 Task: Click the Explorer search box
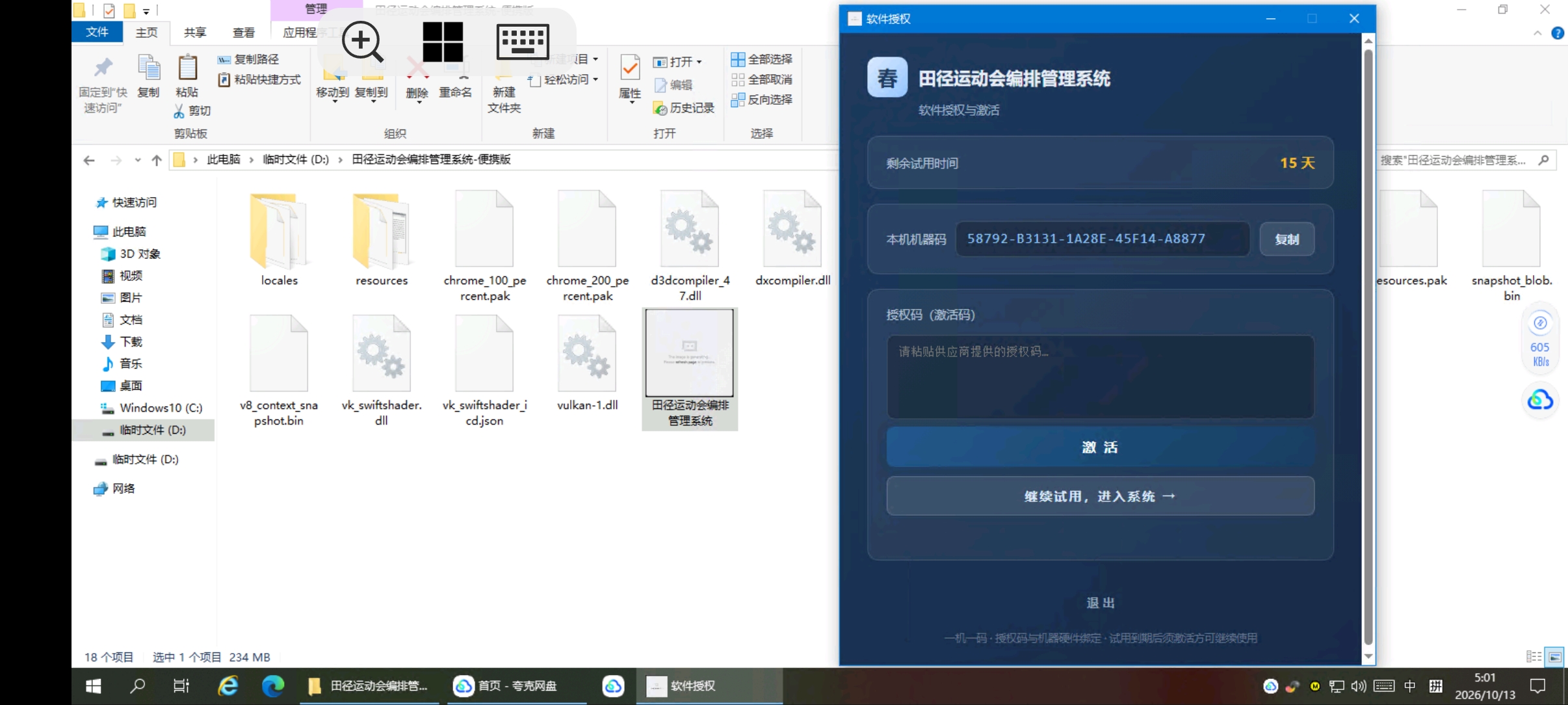[x=1466, y=160]
